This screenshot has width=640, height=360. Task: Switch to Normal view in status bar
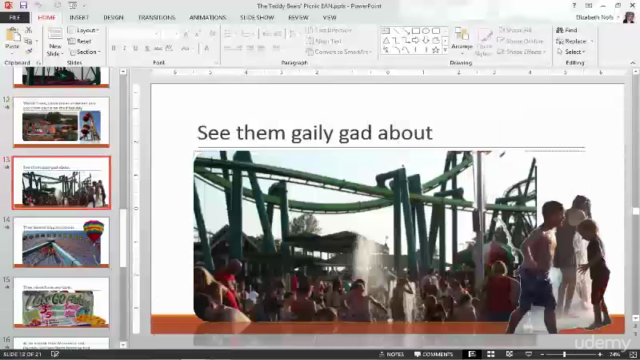471,354
